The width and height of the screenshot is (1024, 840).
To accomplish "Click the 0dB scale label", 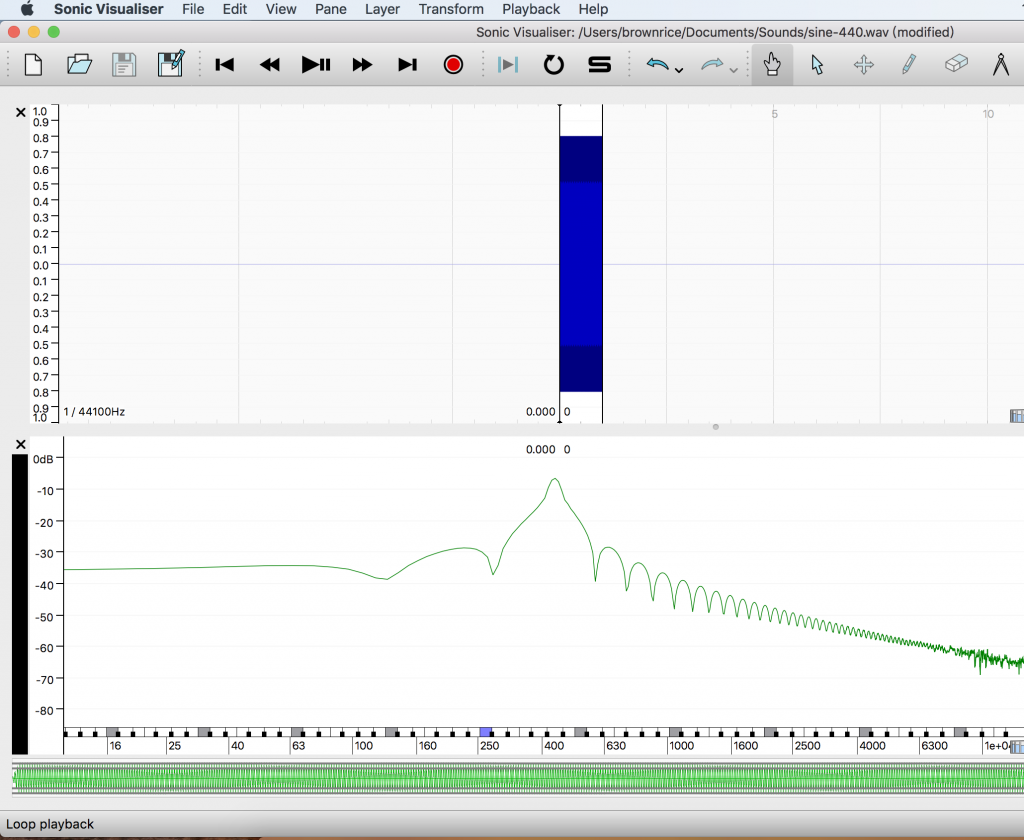I will point(43,459).
